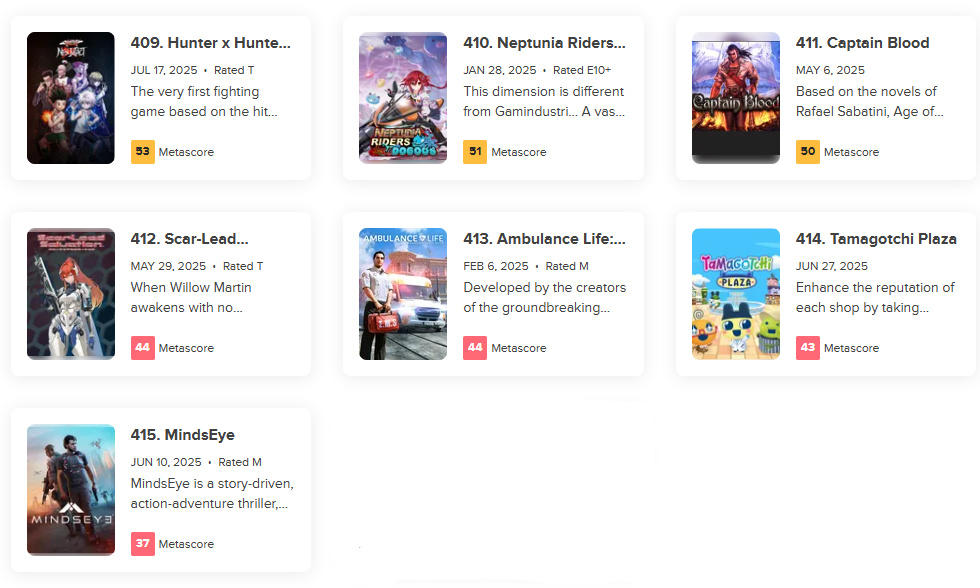The image size is (980, 588).
Task: Click the 'MAY 29, 2025' release date
Action: (x=168, y=267)
